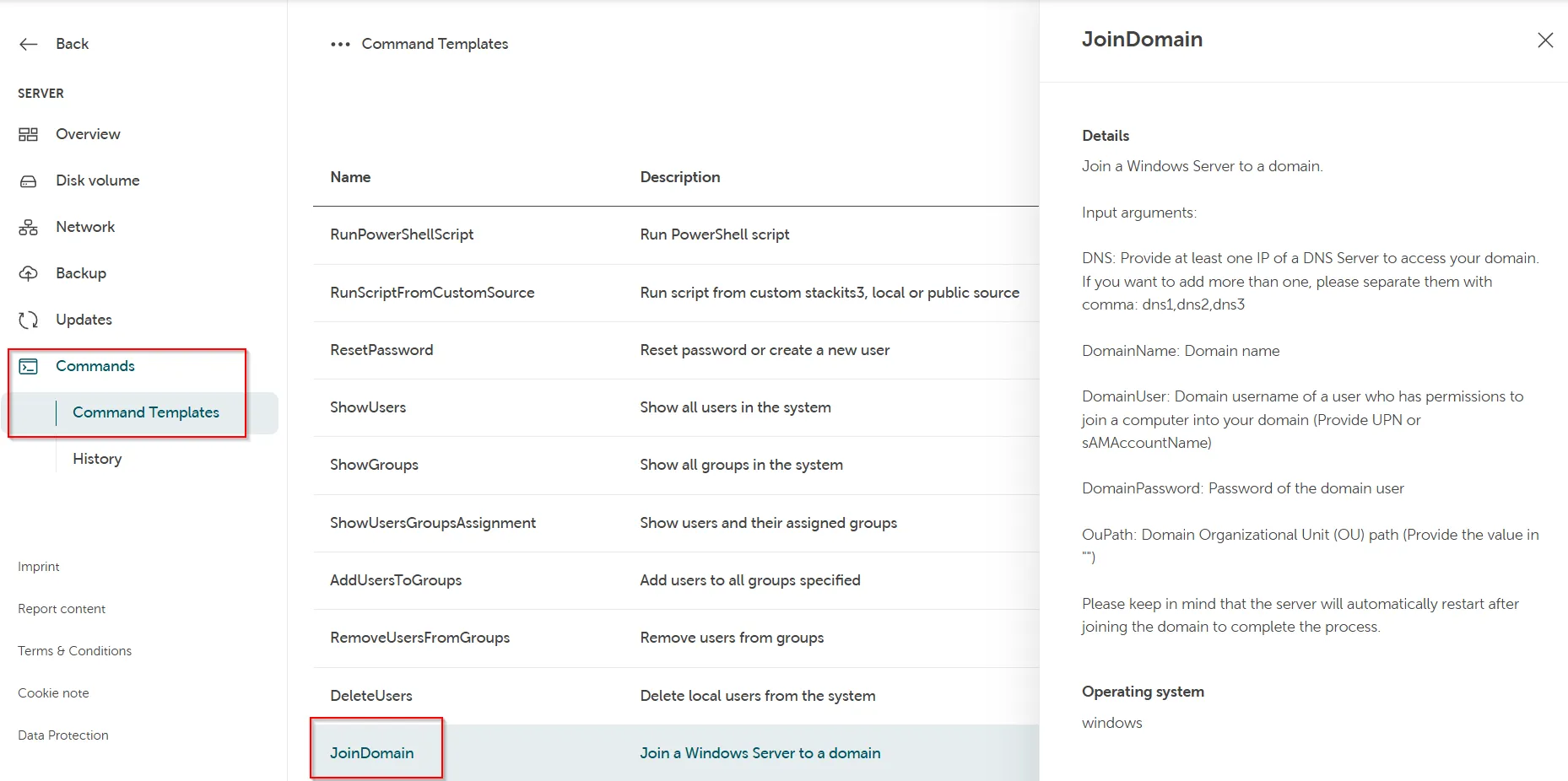Click the Report content link

[x=61, y=608]
